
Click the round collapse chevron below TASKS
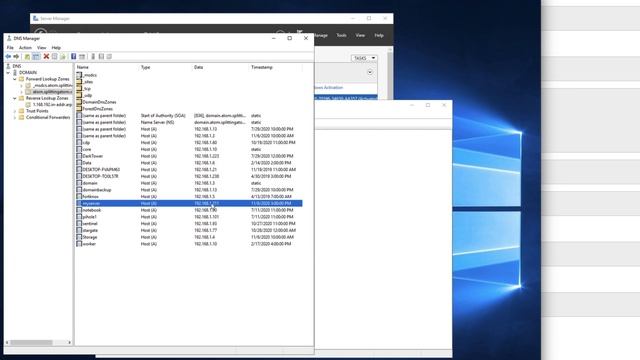pyautogui.click(x=370, y=72)
